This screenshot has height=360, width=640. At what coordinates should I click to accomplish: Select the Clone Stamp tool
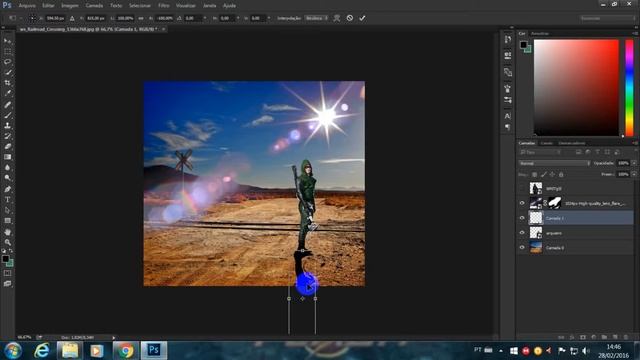(7, 126)
